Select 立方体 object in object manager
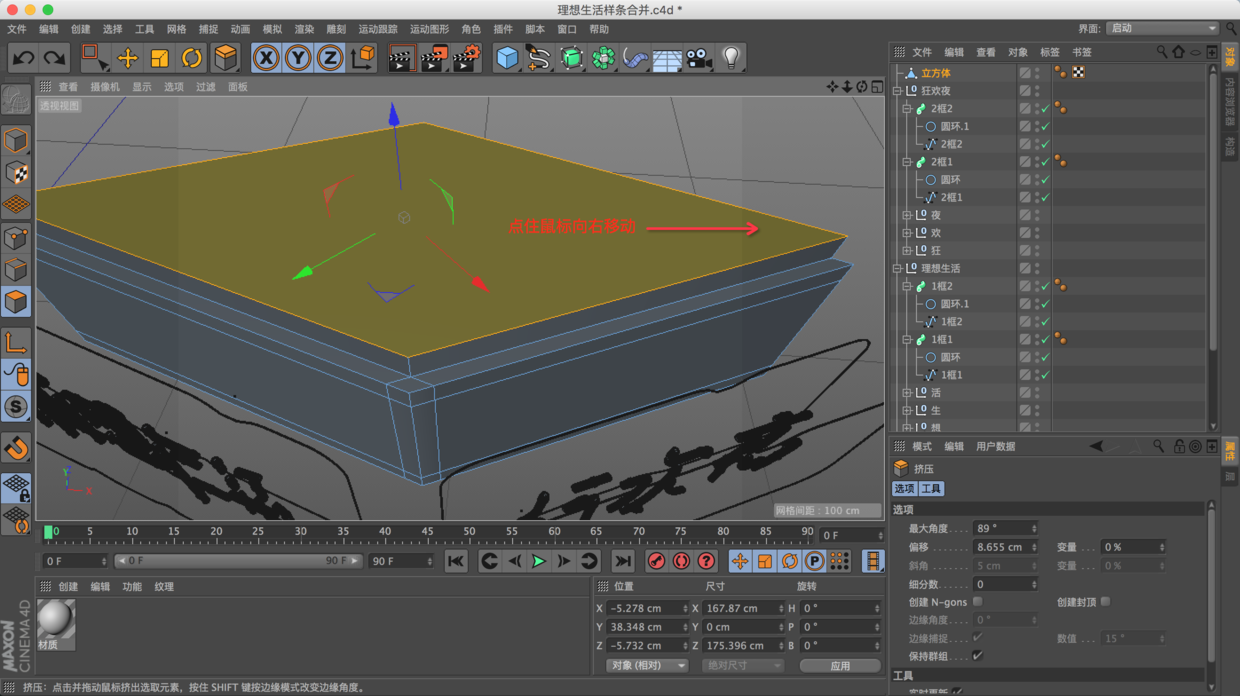Screen dimensions: 1240x696 pos(935,73)
